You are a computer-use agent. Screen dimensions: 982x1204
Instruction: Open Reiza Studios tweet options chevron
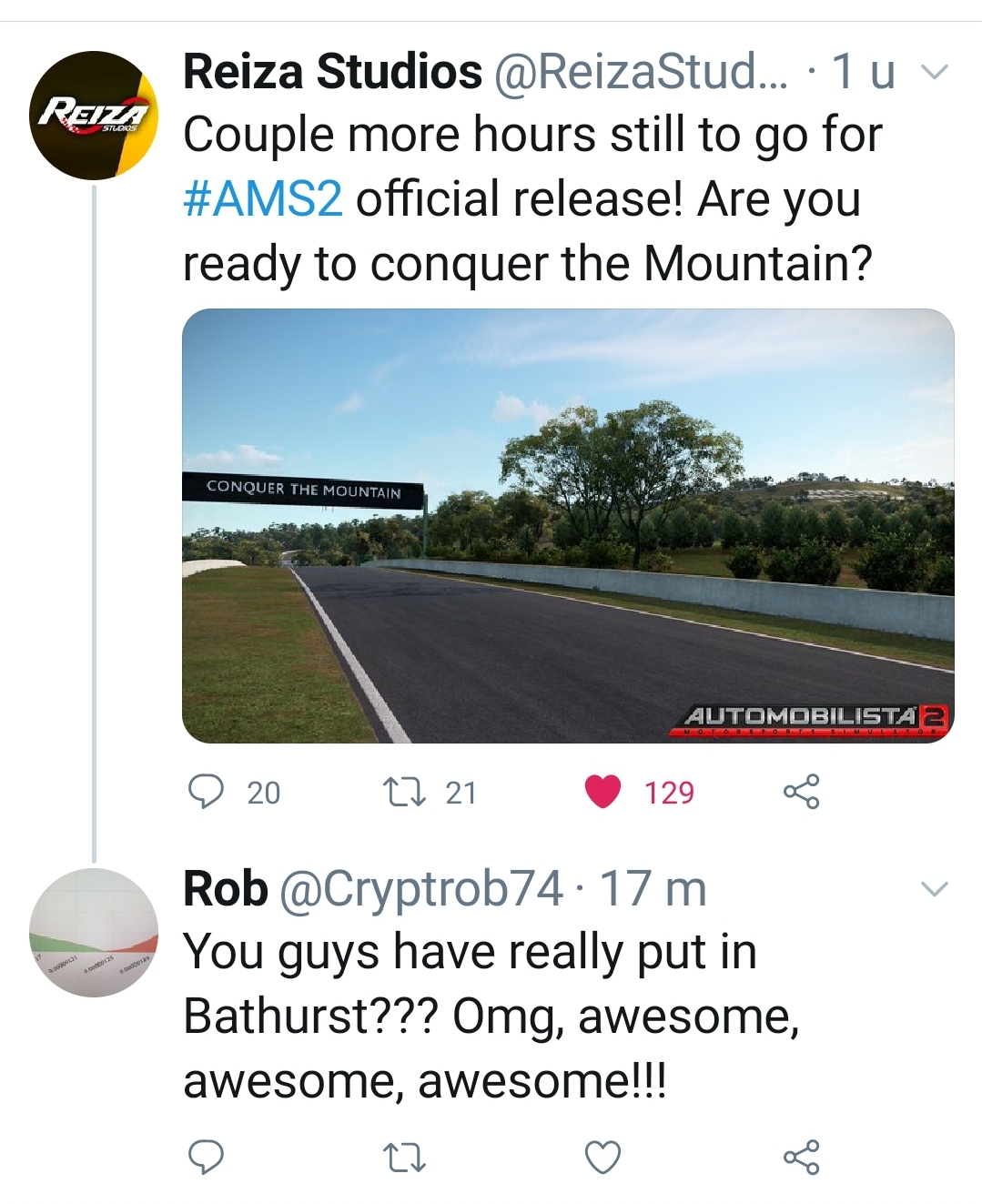935,72
